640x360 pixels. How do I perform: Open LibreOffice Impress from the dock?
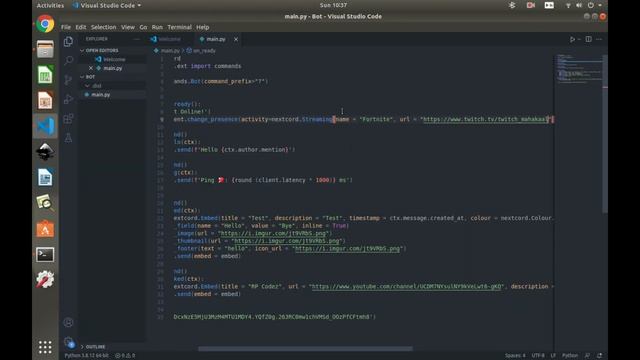tap(45, 100)
